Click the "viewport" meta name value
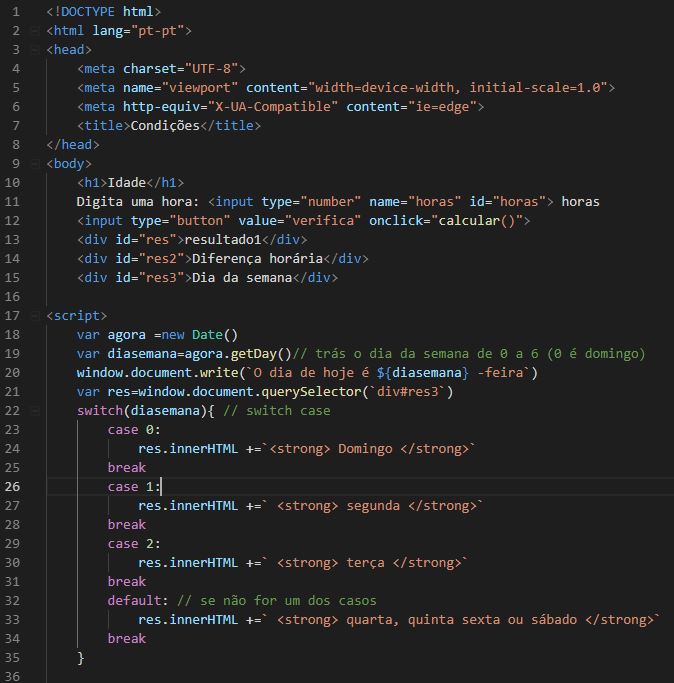The height and width of the screenshot is (683, 674). [x=200, y=88]
